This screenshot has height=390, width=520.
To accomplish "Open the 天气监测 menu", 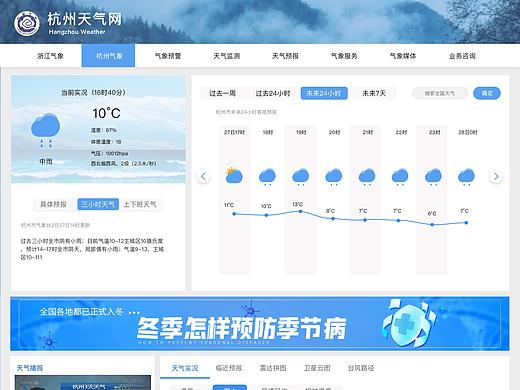I will click(227, 56).
